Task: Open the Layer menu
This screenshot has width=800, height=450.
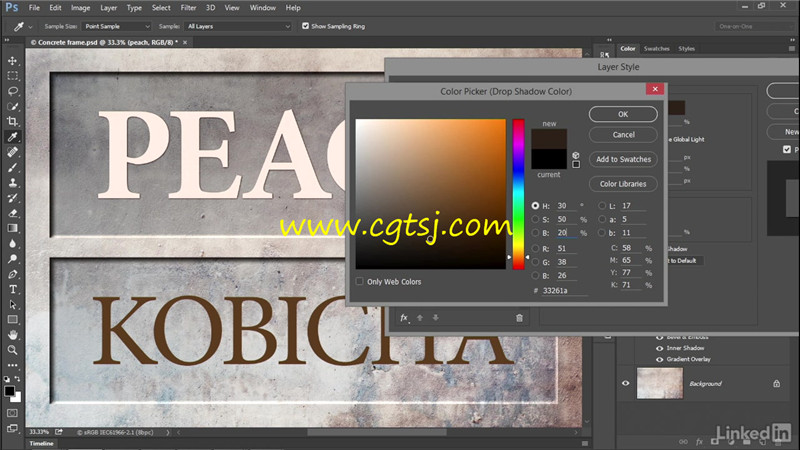Action: (108, 8)
